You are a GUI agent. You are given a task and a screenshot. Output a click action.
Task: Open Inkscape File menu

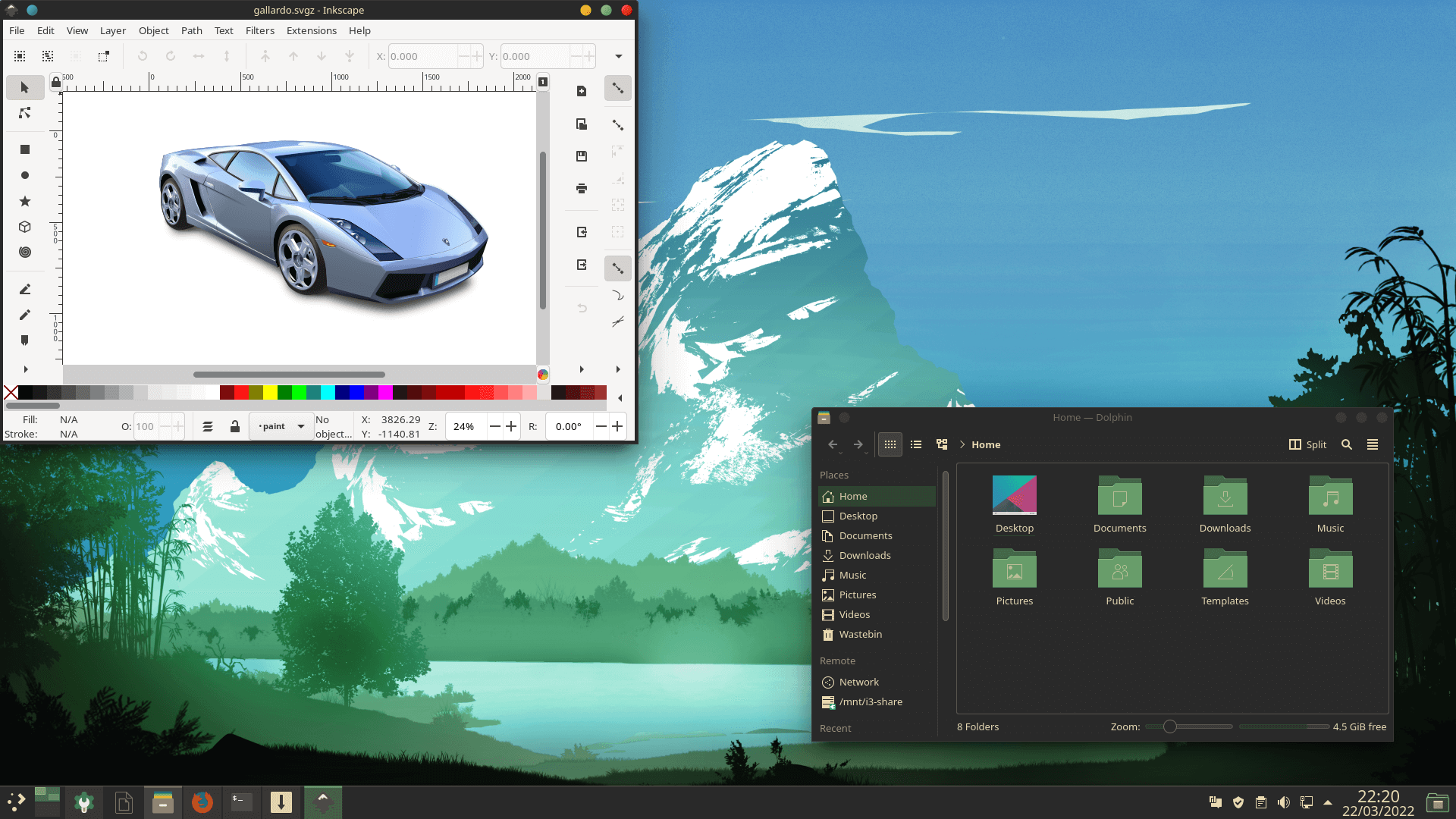[x=17, y=31]
